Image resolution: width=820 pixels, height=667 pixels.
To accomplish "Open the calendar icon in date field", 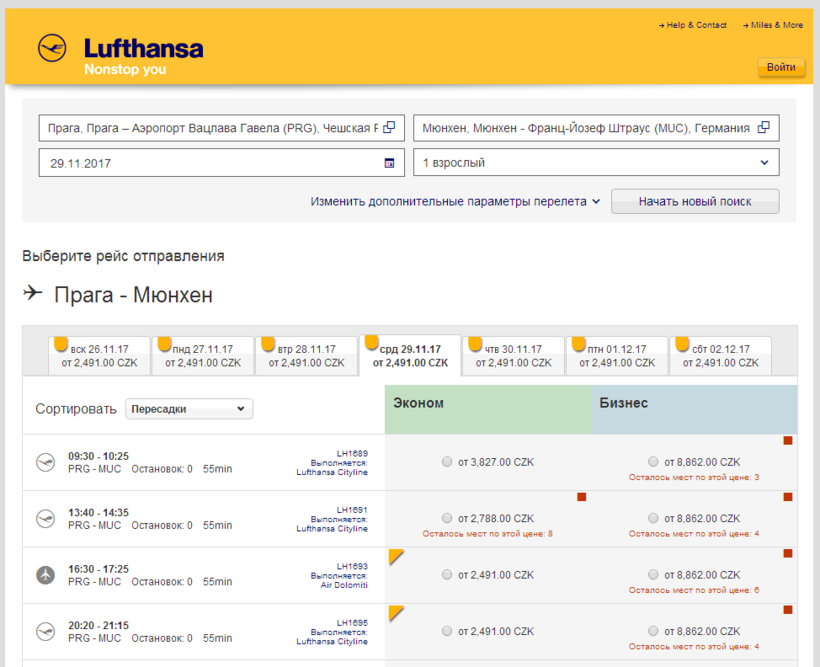I will 389,163.
